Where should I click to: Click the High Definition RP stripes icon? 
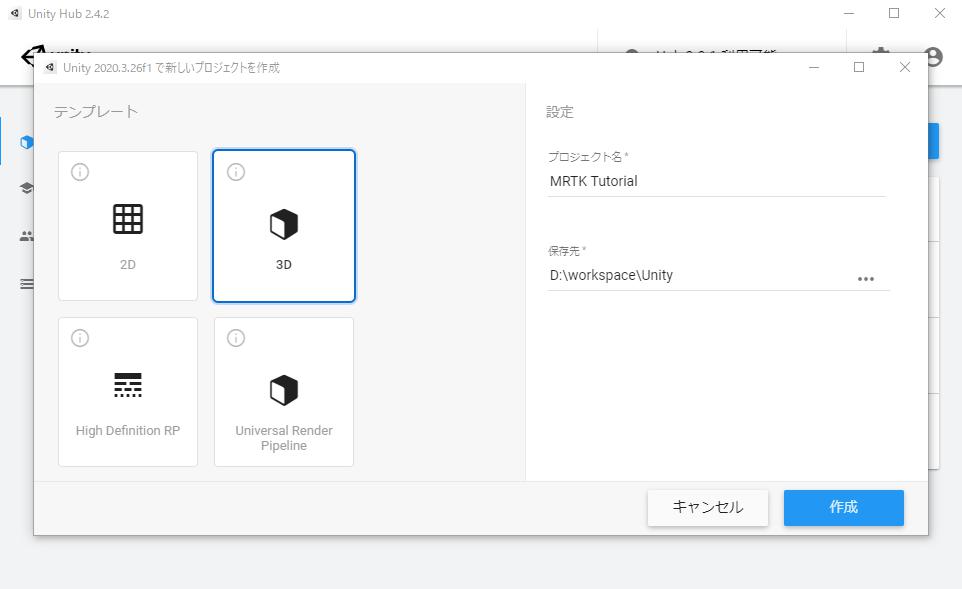coord(128,385)
